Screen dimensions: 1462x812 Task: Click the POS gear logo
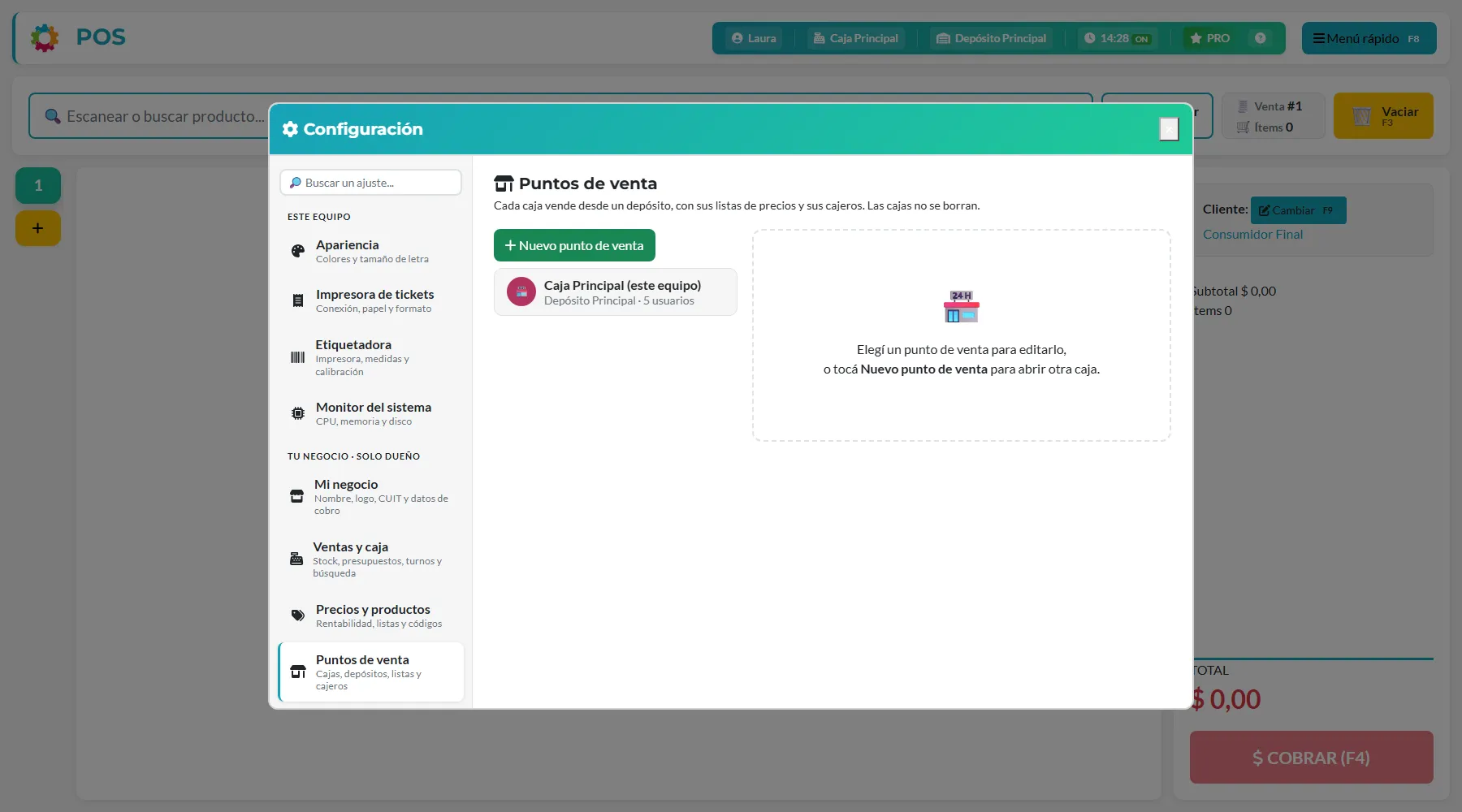pyautogui.click(x=45, y=37)
